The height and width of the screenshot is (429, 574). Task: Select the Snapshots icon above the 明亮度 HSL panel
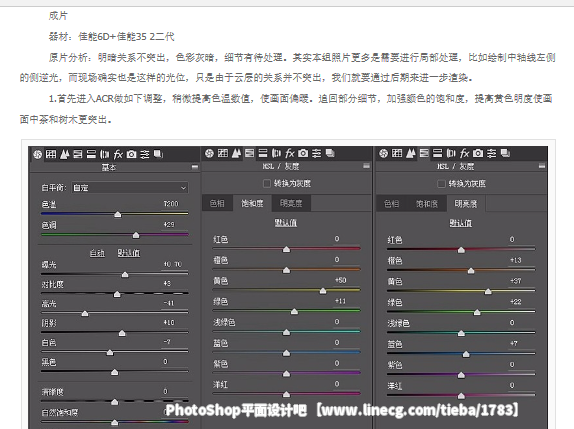click(x=505, y=153)
